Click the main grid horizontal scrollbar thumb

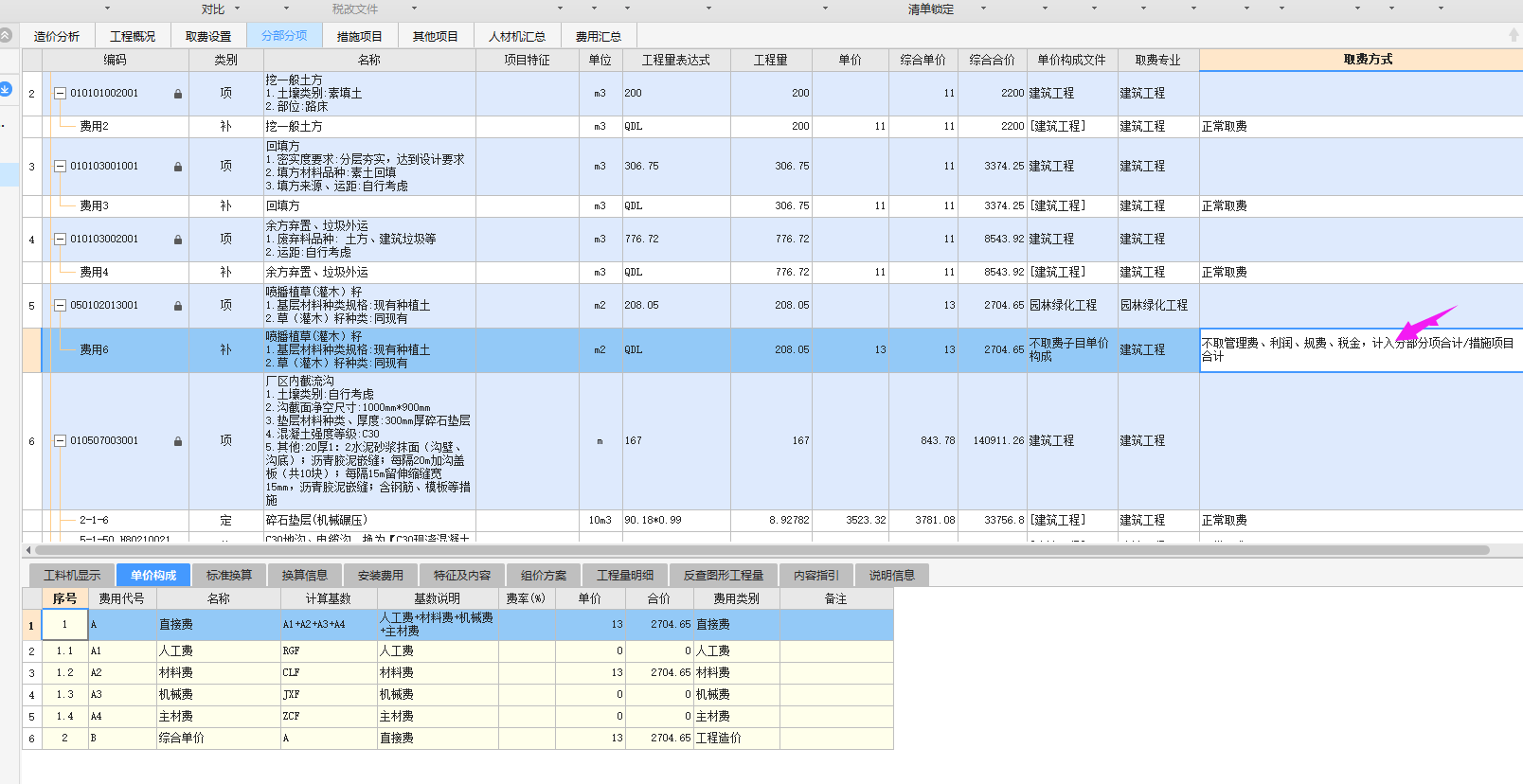762,549
